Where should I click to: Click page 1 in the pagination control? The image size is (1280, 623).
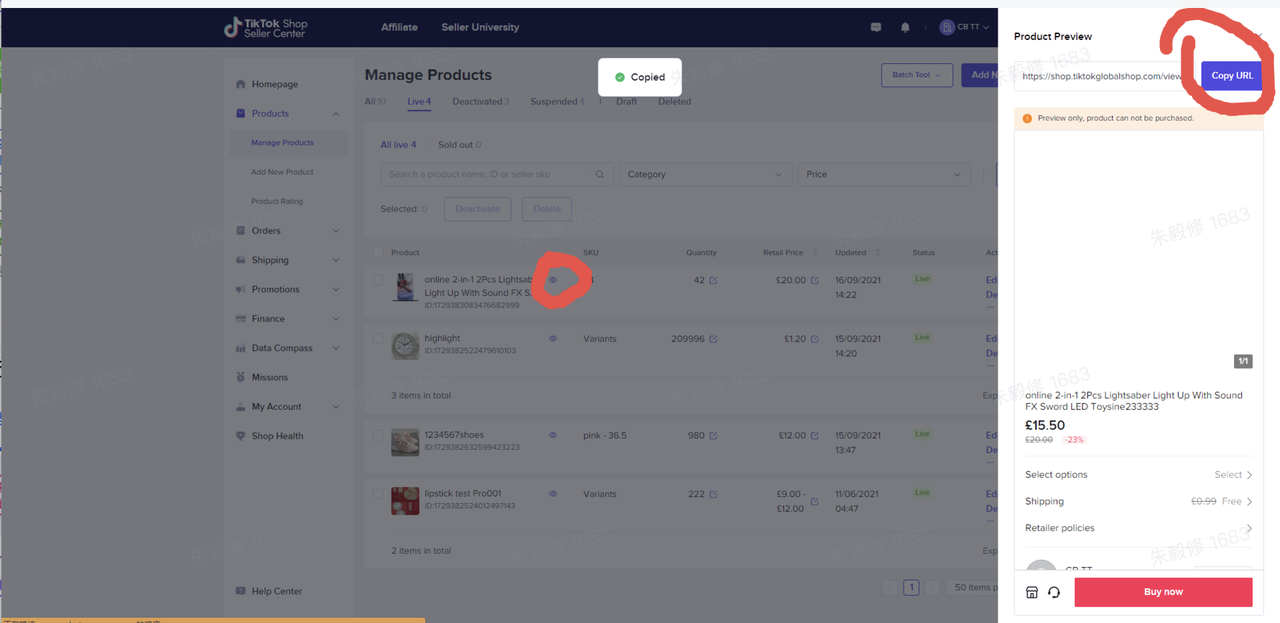tap(911, 587)
